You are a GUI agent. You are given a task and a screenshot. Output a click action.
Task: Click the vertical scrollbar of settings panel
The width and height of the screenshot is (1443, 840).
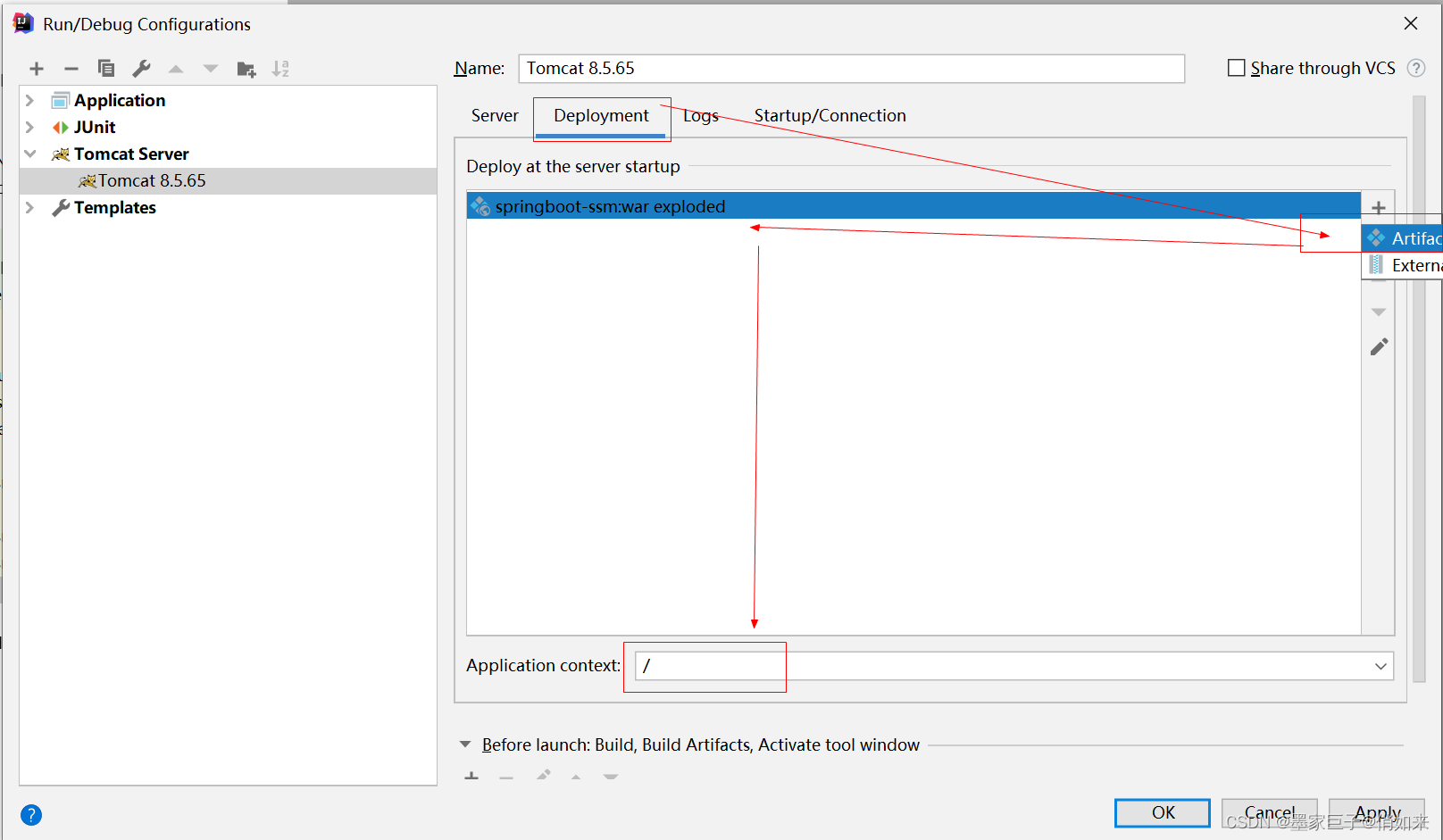point(1419,389)
